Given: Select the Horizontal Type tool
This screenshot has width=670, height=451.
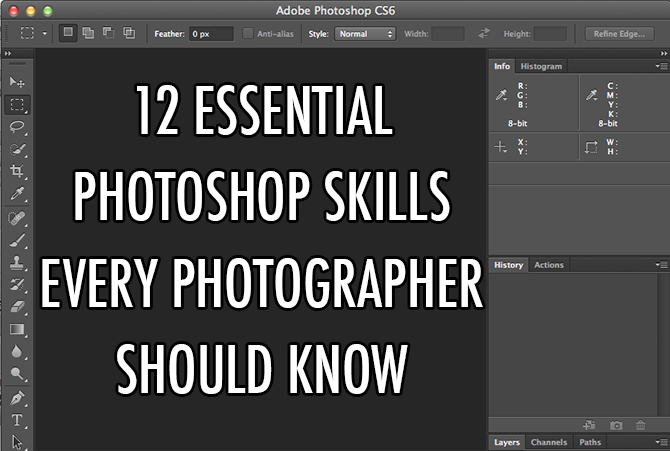Looking at the screenshot, I should click(17, 420).
